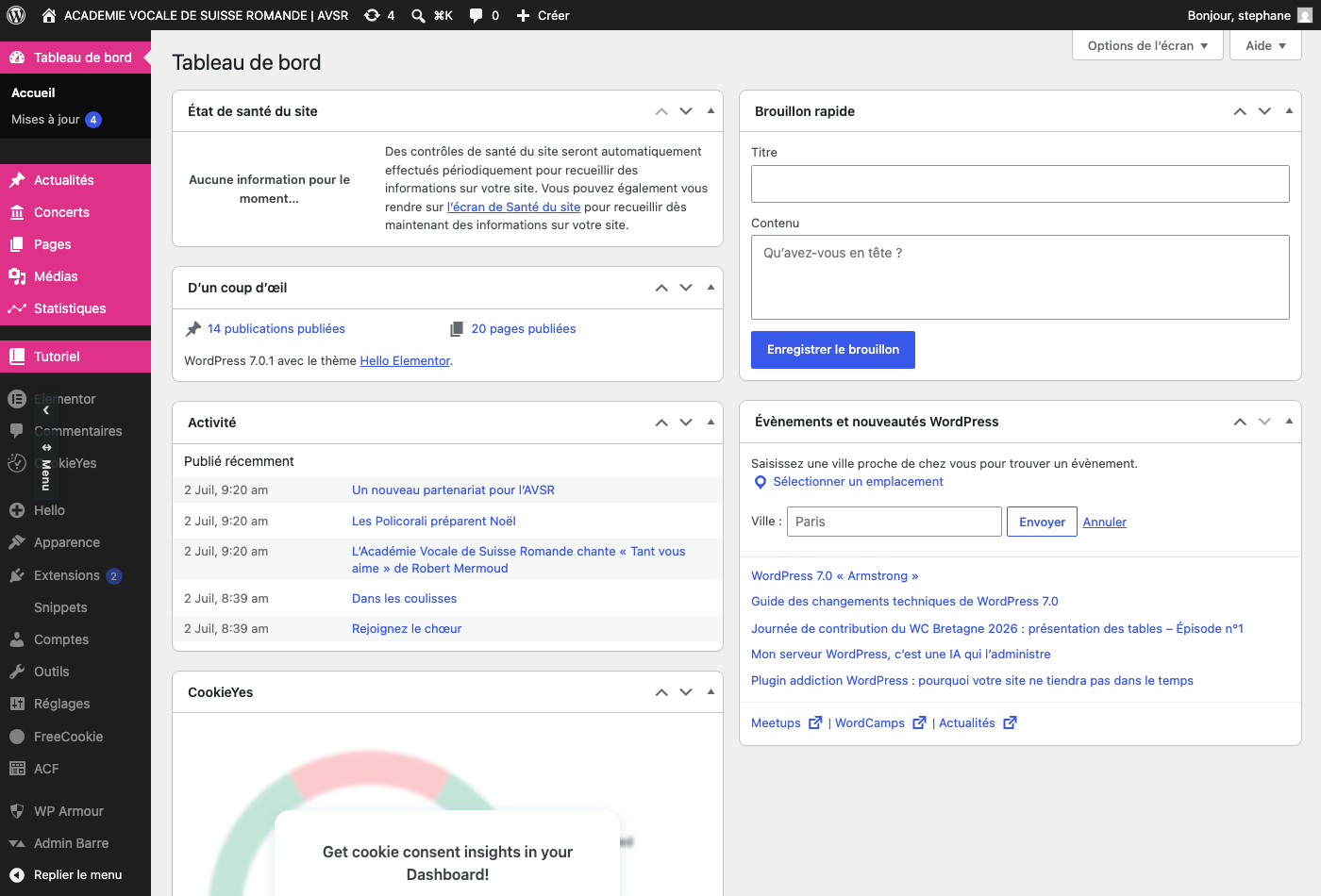The height and width of the screenshot is (896, 1321).
Task: Click the Titre input field
Action: [1020, 184]
